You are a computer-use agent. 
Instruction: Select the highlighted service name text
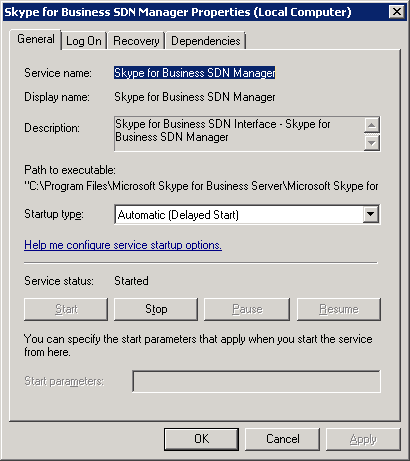coord(195,73)
